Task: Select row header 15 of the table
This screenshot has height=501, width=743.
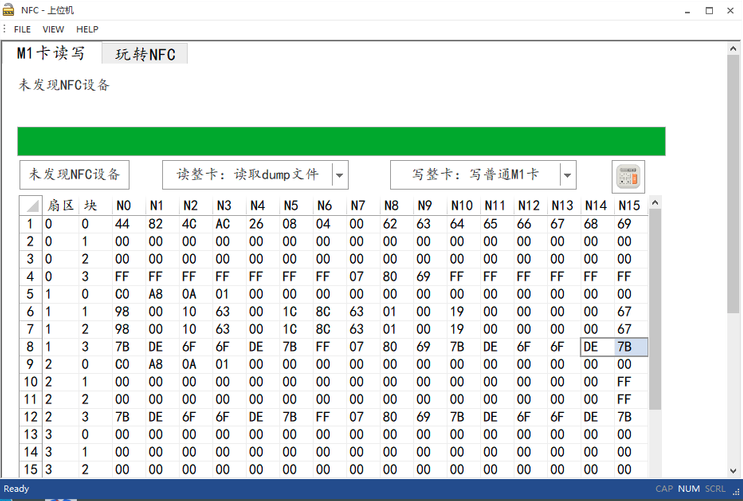Action: pos(31,469)
